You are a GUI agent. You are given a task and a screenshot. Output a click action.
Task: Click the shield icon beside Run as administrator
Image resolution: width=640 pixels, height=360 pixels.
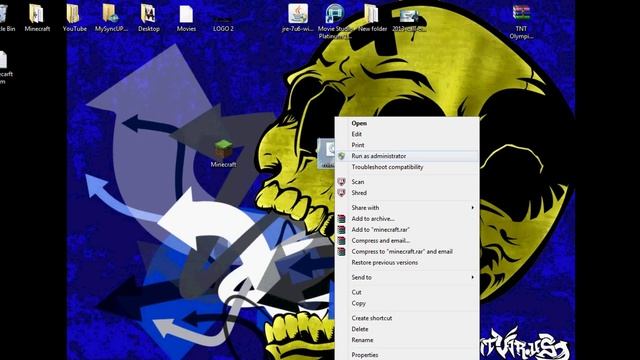coord(342,156)
